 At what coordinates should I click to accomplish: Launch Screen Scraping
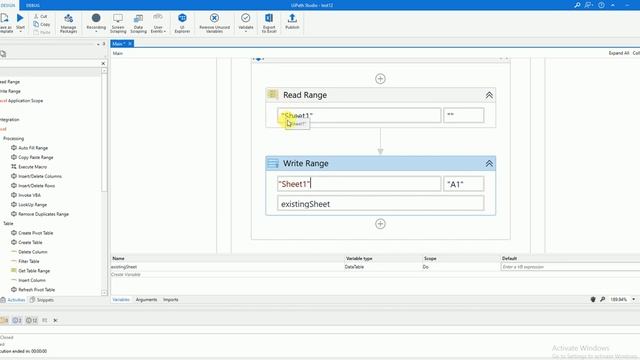pos(118,23)
